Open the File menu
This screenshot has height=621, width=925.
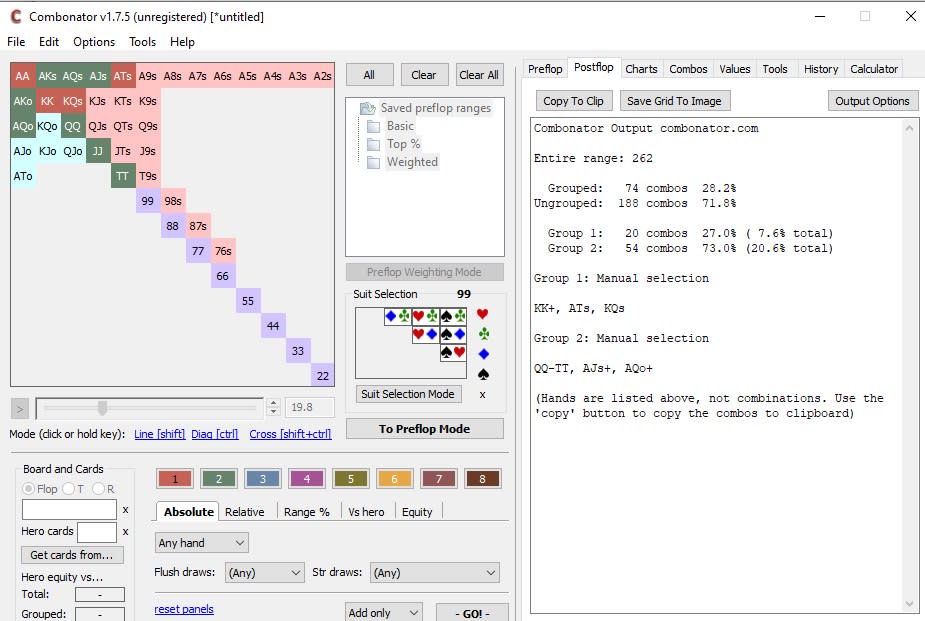point(16,42)
